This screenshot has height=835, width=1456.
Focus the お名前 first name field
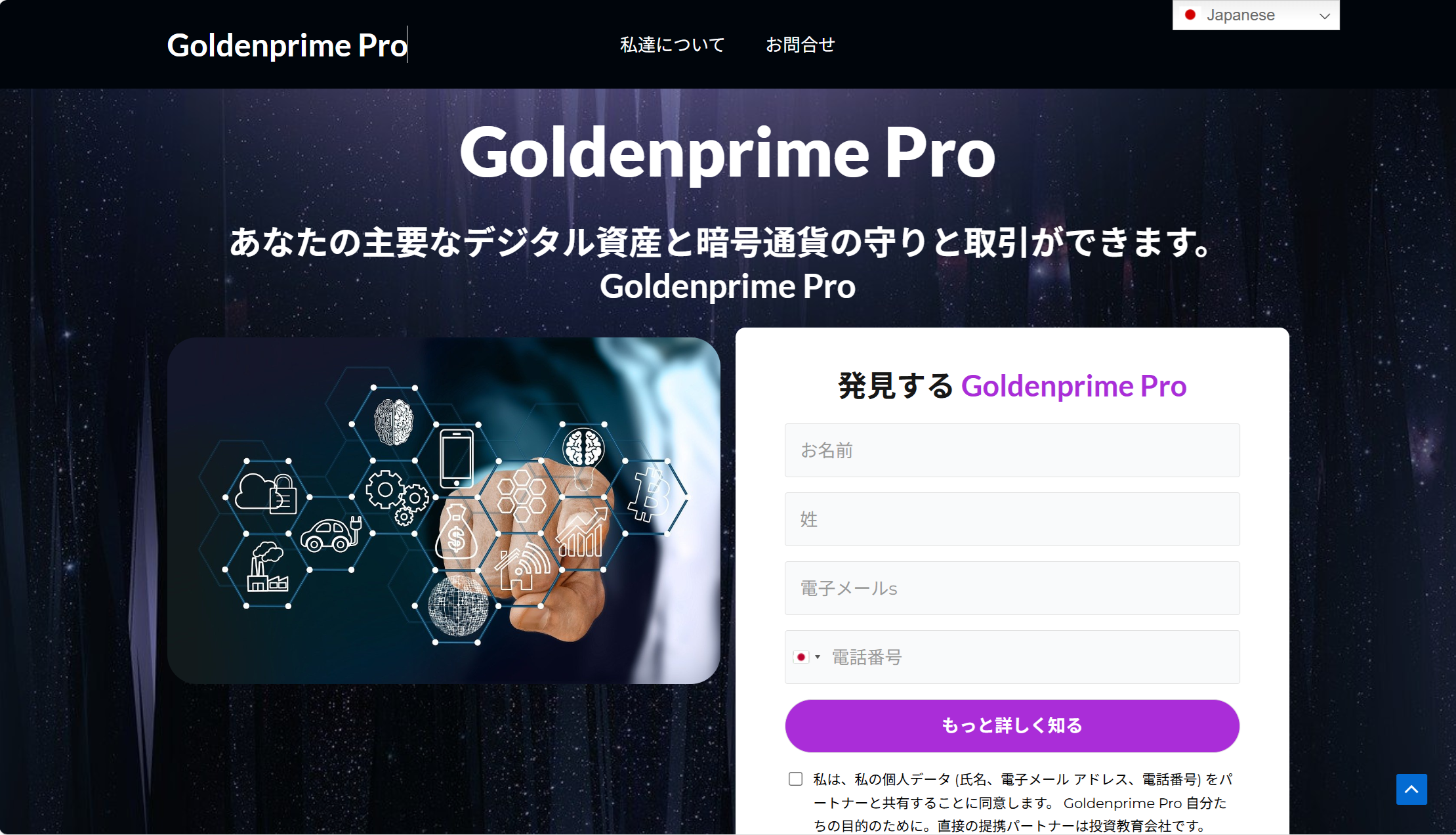click(1012, 450)
